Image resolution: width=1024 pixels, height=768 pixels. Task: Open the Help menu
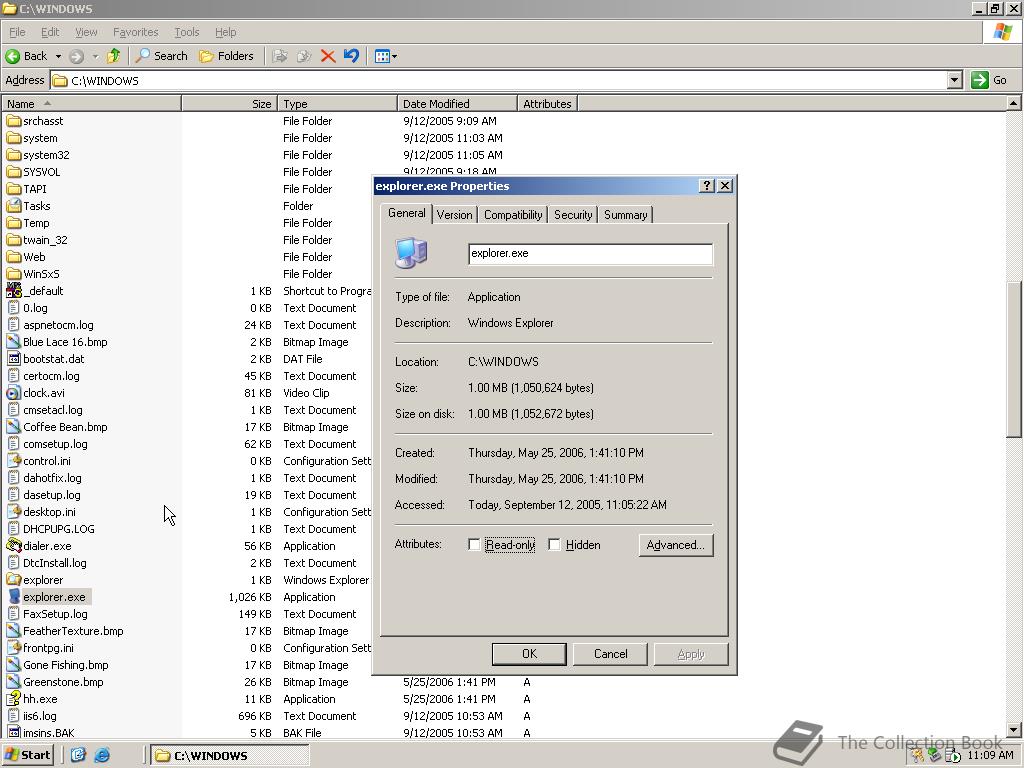coord(225,32)
